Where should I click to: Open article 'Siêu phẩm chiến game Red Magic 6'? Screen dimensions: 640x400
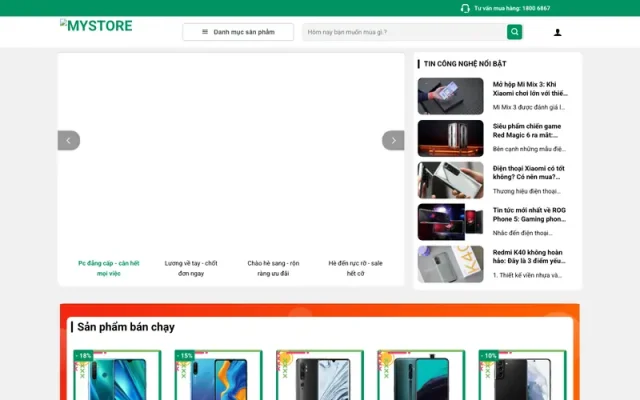point(527,131)
